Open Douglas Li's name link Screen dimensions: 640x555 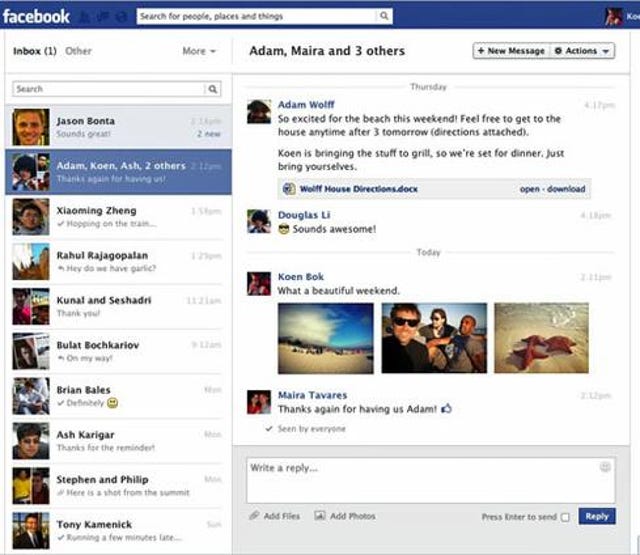[304, 215]
